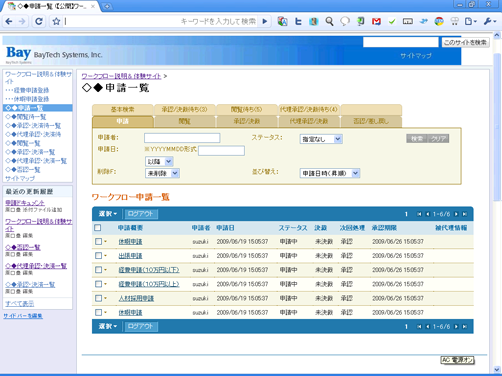Click the Gmail extension icon in toolbar
The image size is (502, 376).
(376, 22)
